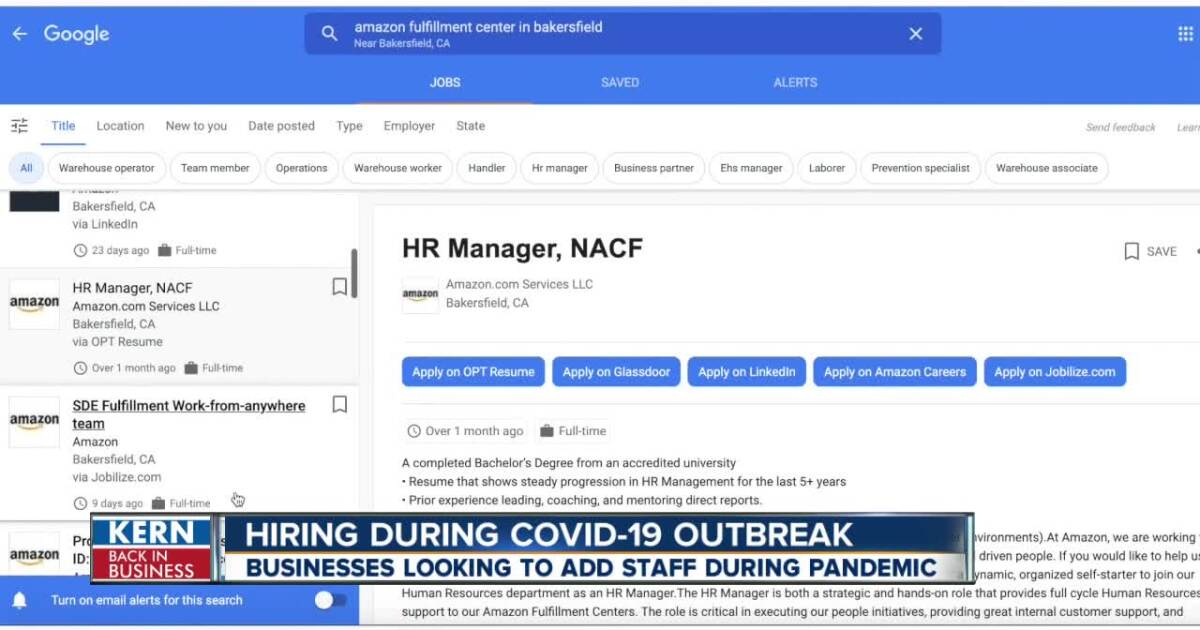Click the Amazon logo in job detail header
Viewport: 1200px width, 630px height.
pyautogui.click(x=420, y=295)
